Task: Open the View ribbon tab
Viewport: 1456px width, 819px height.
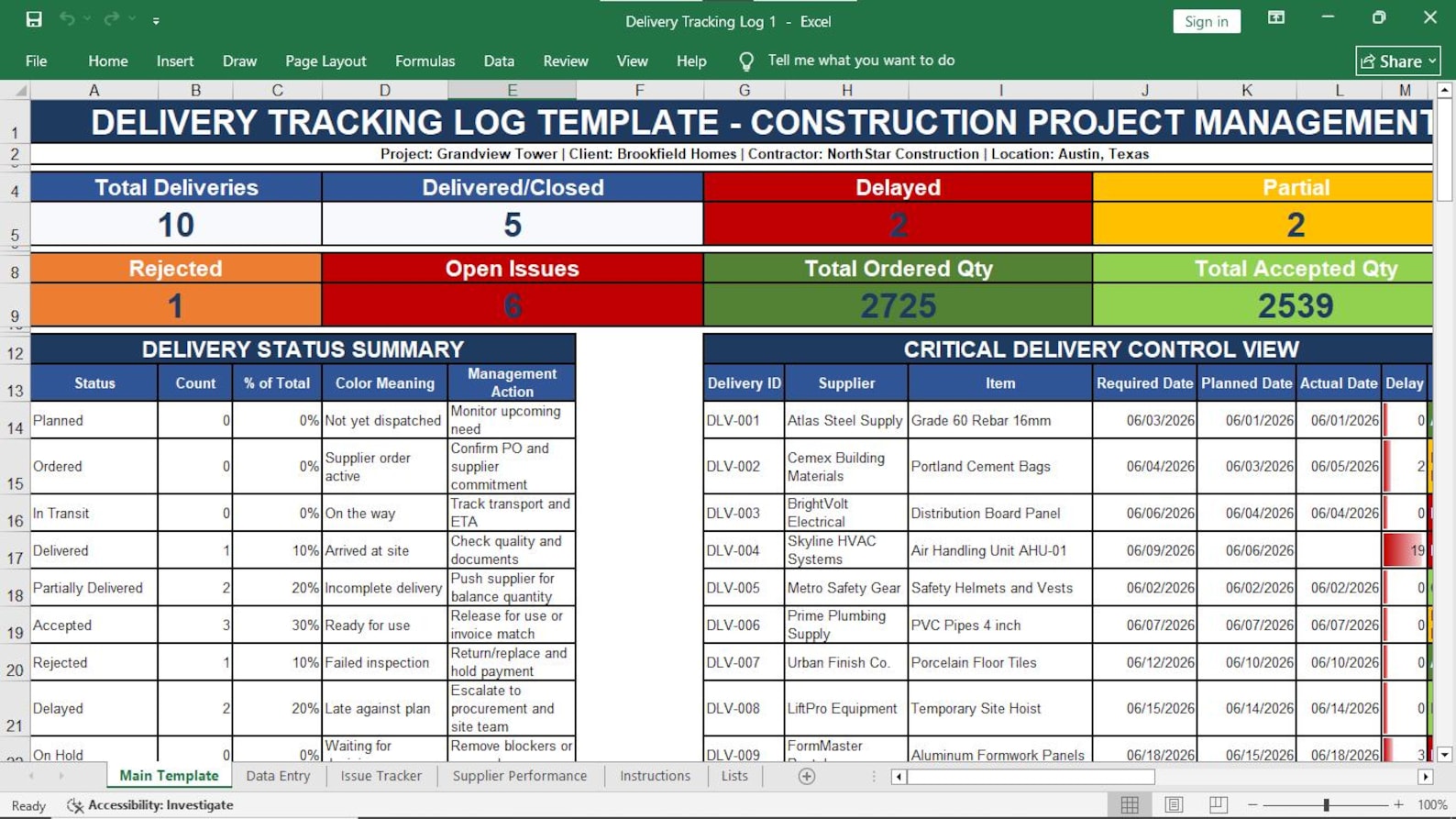Action: pos(632,61)
